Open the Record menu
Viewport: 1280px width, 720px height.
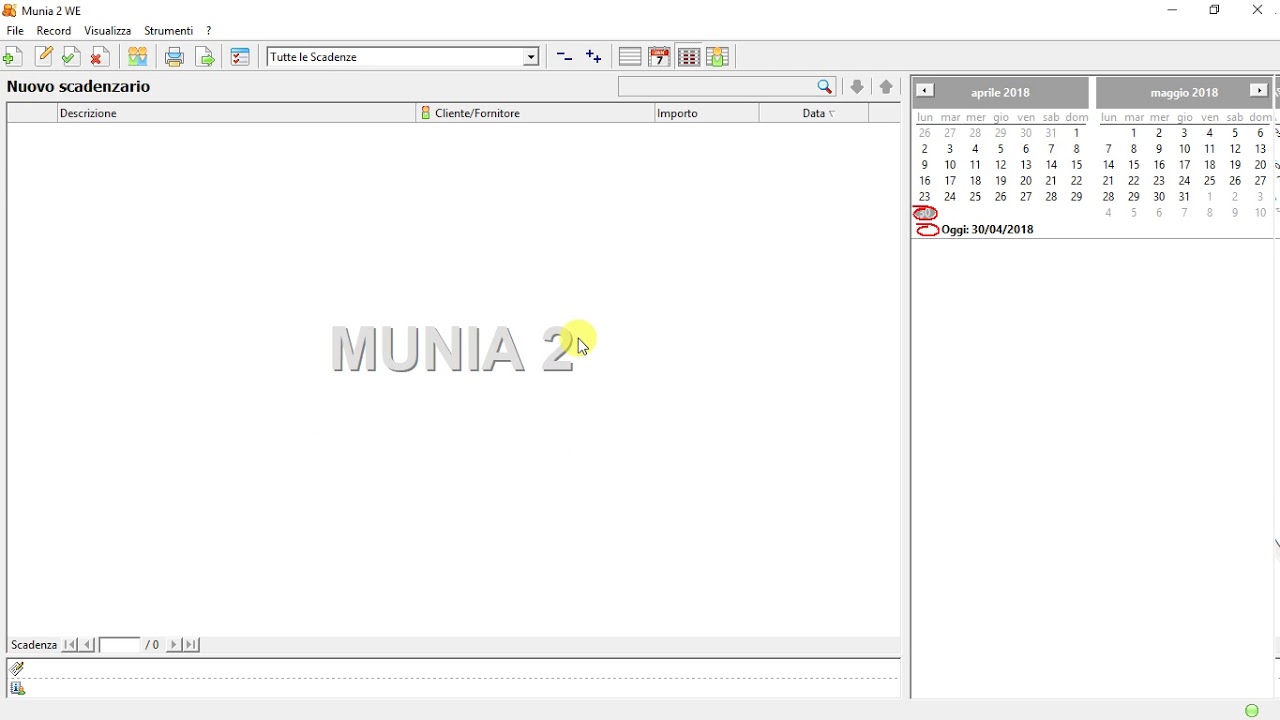point(54,31)
